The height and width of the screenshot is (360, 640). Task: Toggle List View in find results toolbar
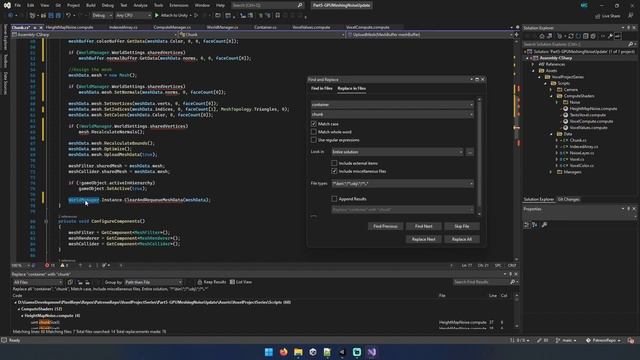[241, 282]
